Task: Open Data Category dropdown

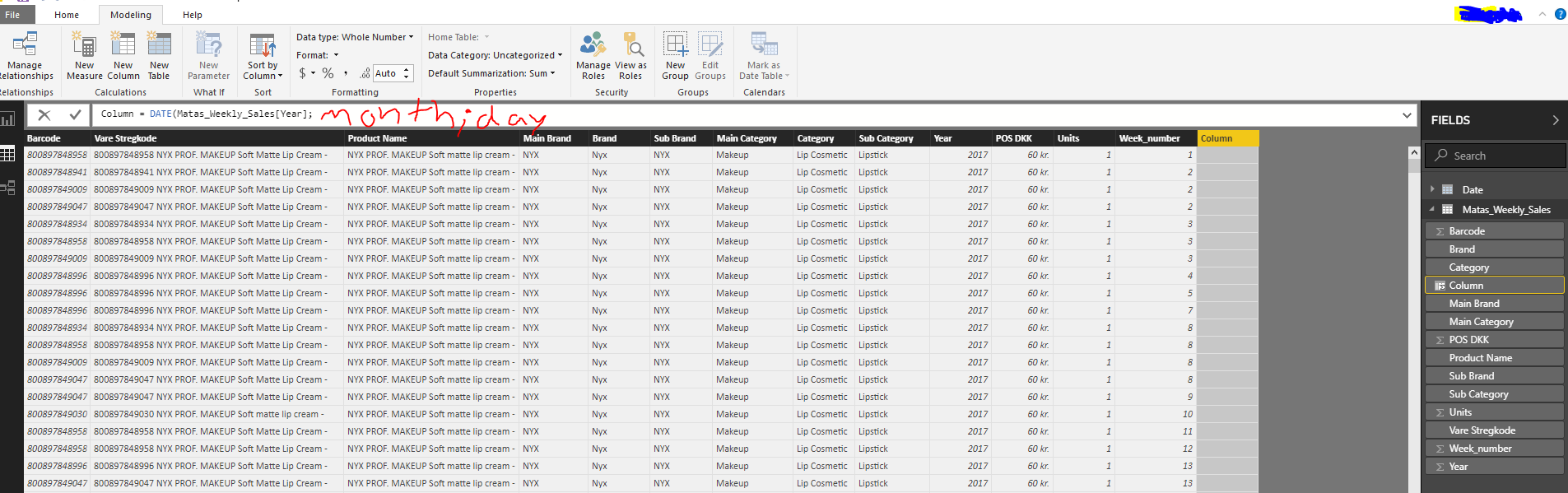Action: (x=495, y=55)
